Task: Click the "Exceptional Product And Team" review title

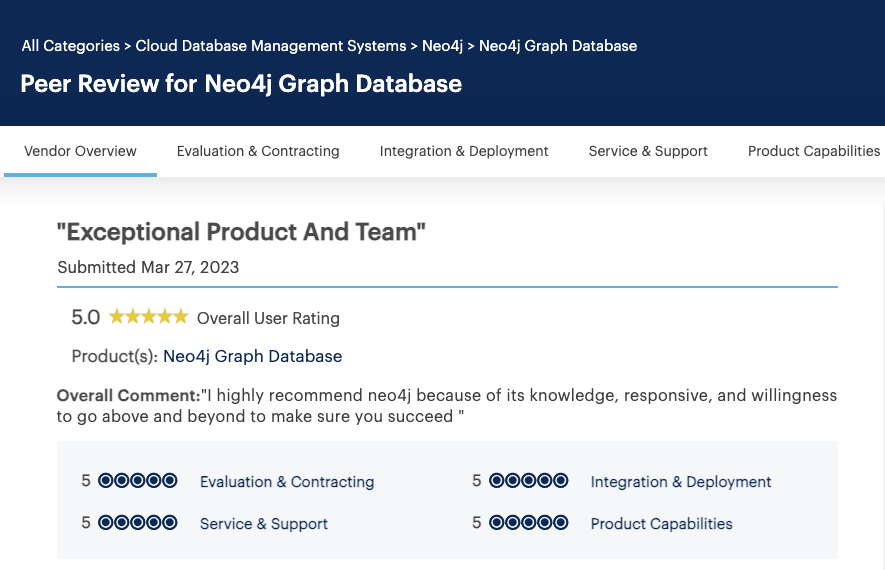Action: (242, 232)
